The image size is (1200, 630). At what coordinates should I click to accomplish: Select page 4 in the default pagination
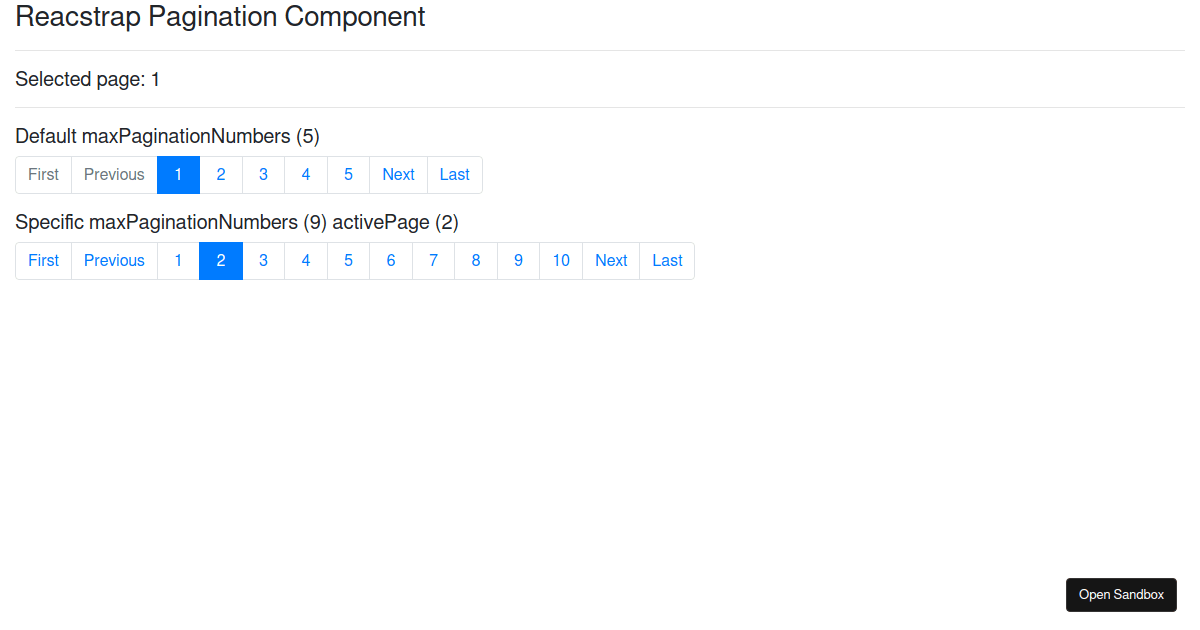[x=305, y=174]
